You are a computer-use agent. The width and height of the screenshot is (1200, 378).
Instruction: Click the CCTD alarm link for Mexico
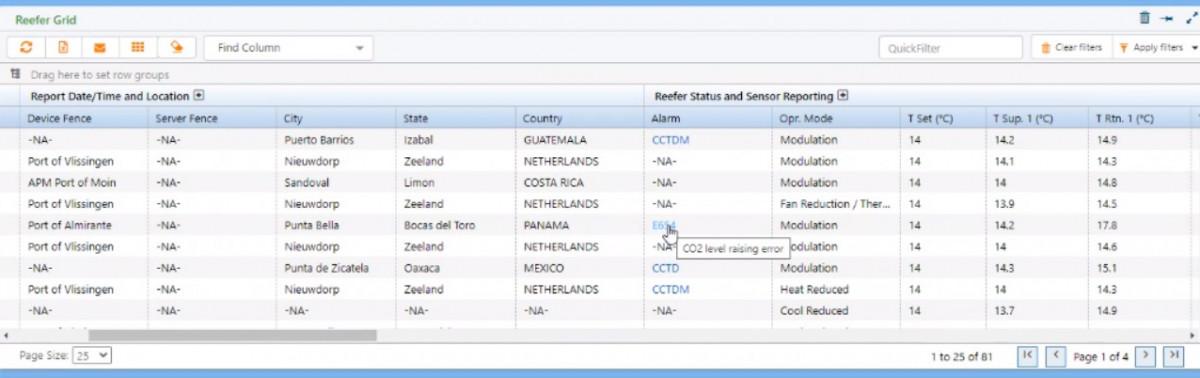point(666,268)
